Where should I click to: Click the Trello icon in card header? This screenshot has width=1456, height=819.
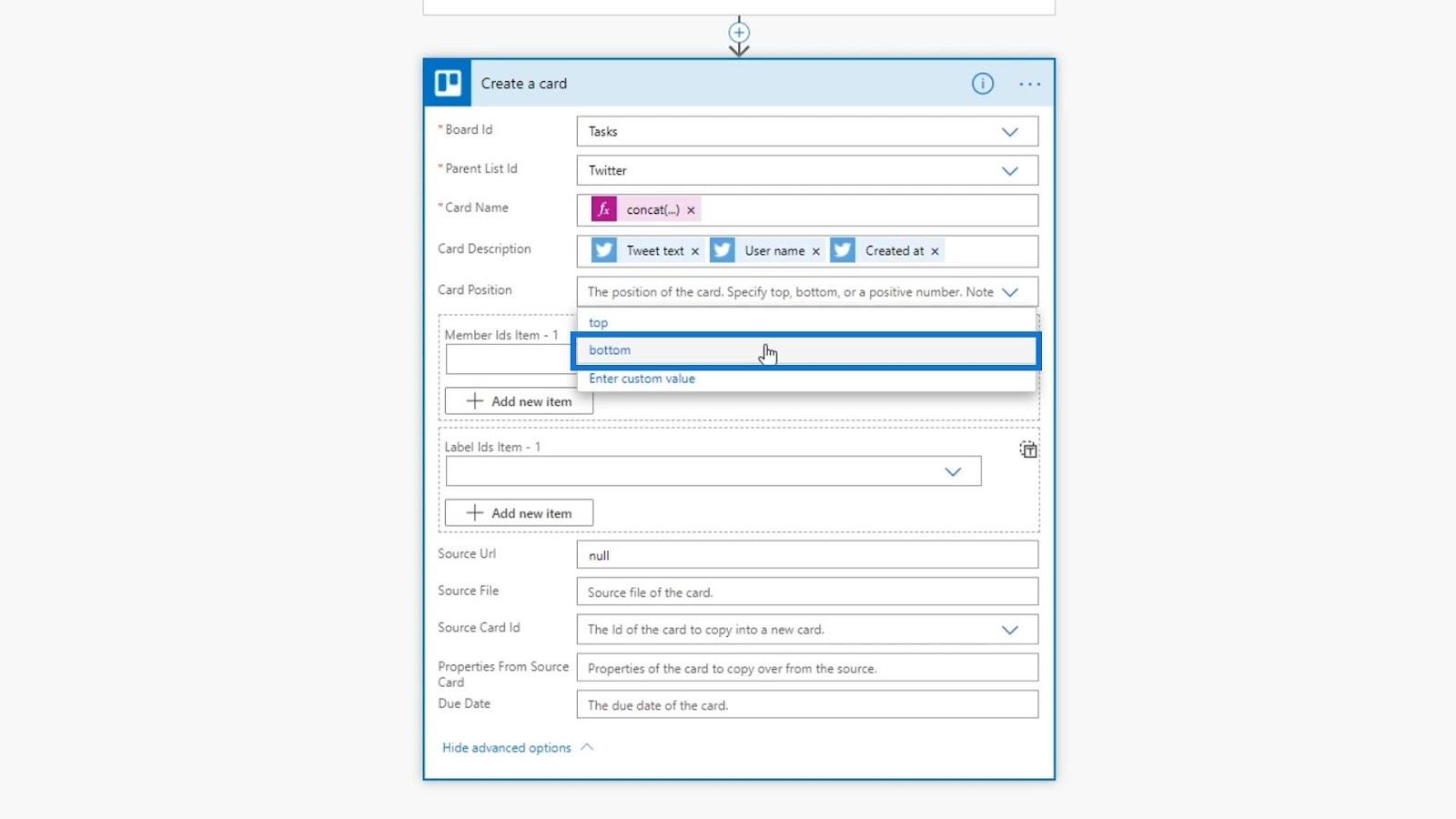coord(448,83)
